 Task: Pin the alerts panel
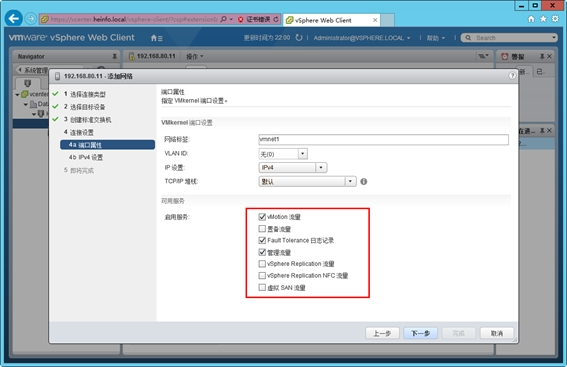(542, 56)
